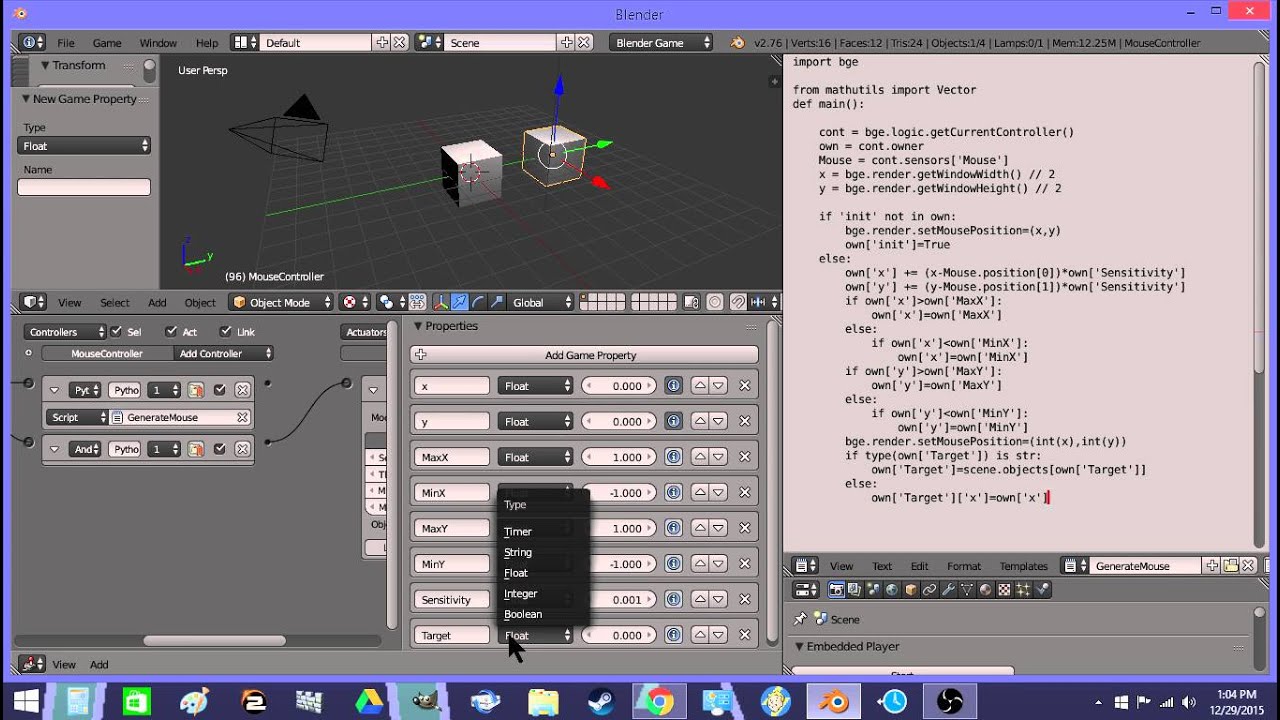Open the Render Layers properties icon

click(854, 590)
